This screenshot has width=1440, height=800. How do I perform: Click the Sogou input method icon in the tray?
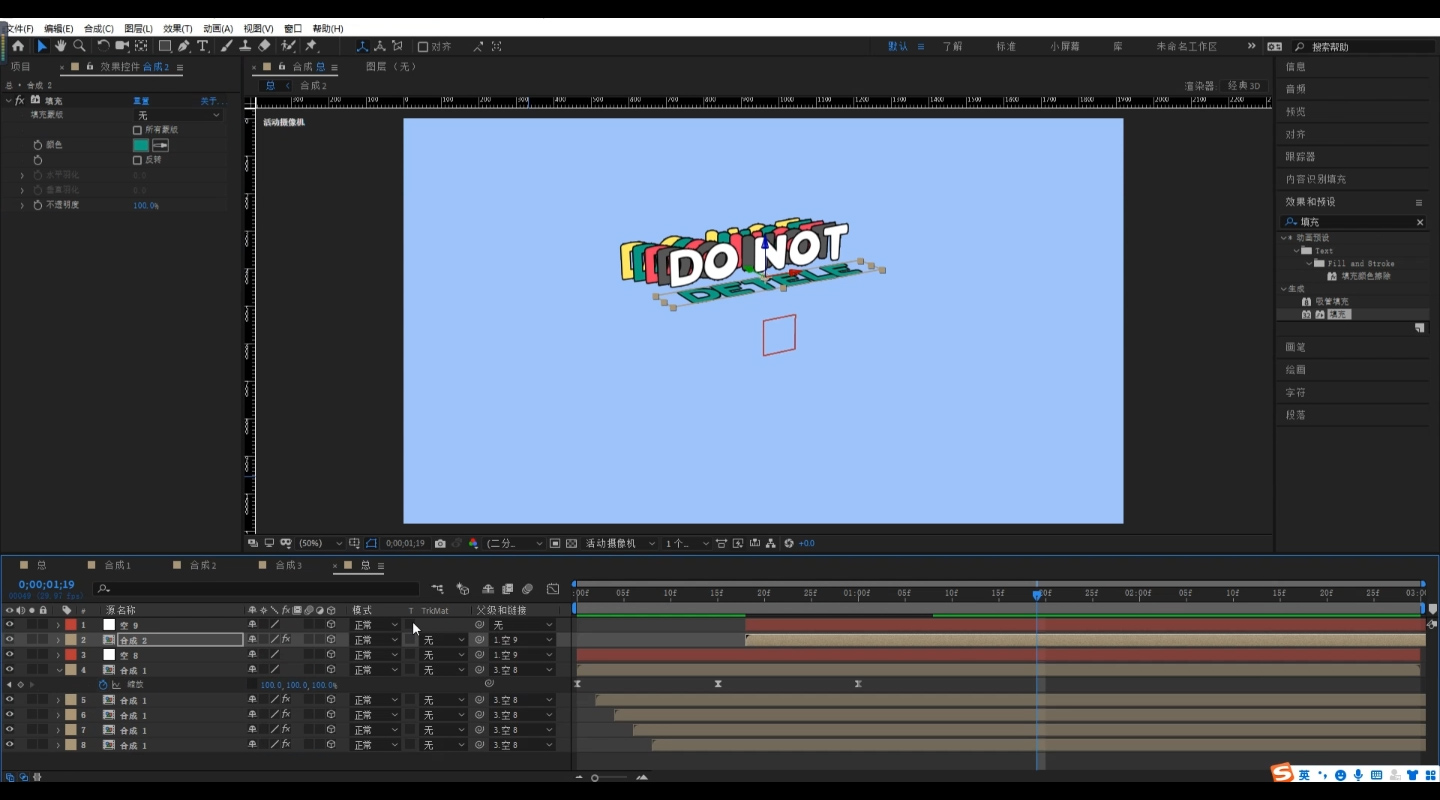tap(1282, 774)
